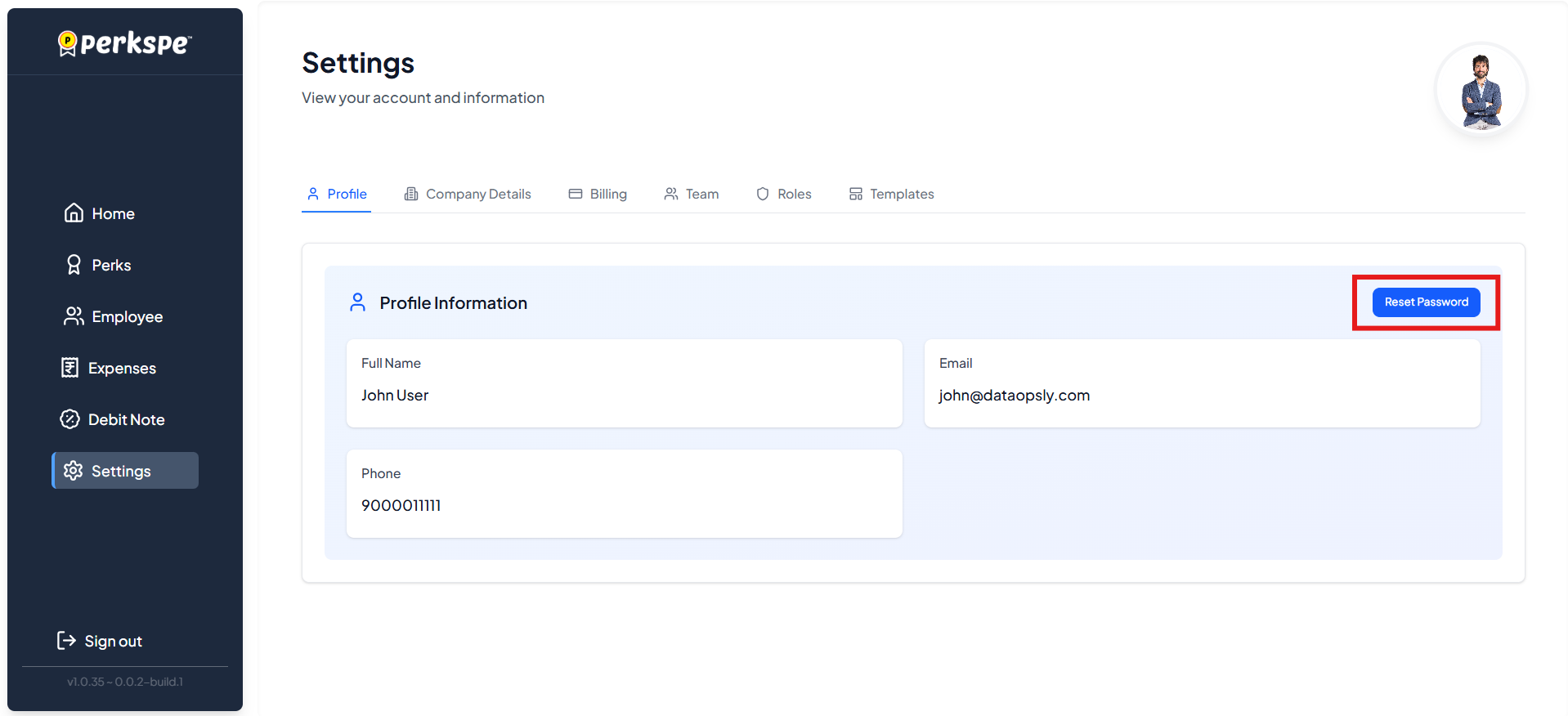Screen dimensions: 1568x716
Task: Go to the Team tab
Action: 692,194
